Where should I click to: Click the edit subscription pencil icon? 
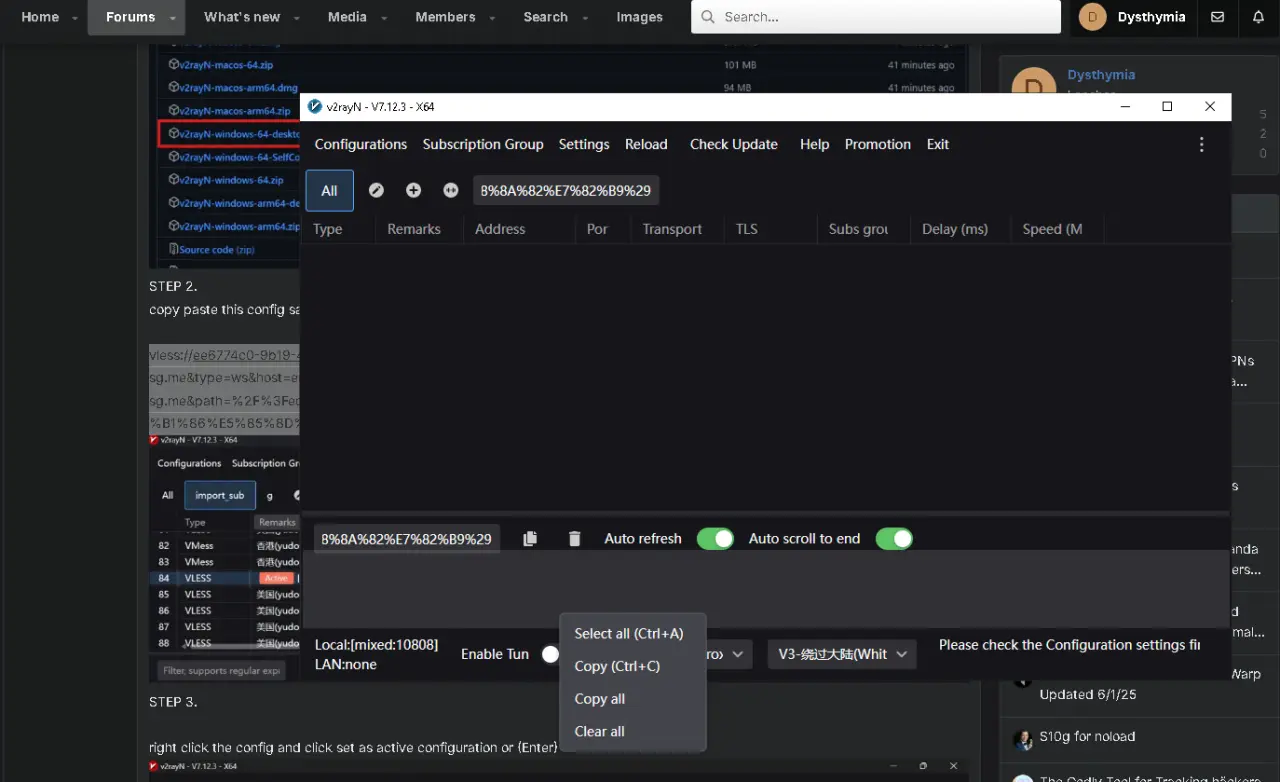(x=376, y=190)
